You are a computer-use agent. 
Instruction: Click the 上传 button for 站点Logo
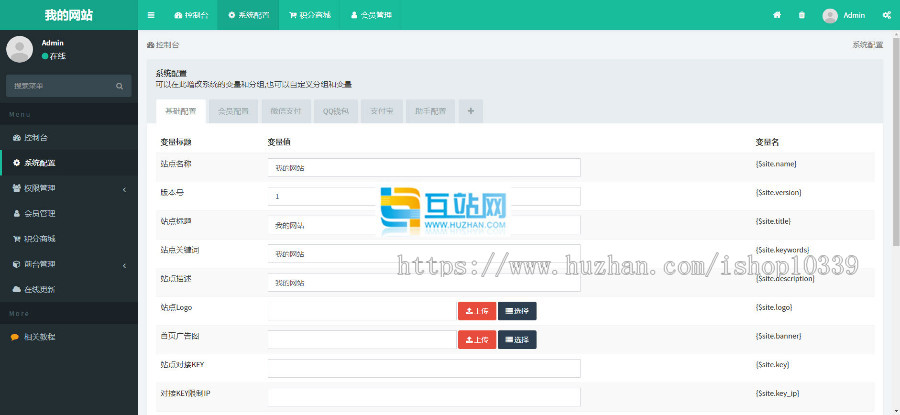pos(477,311)
